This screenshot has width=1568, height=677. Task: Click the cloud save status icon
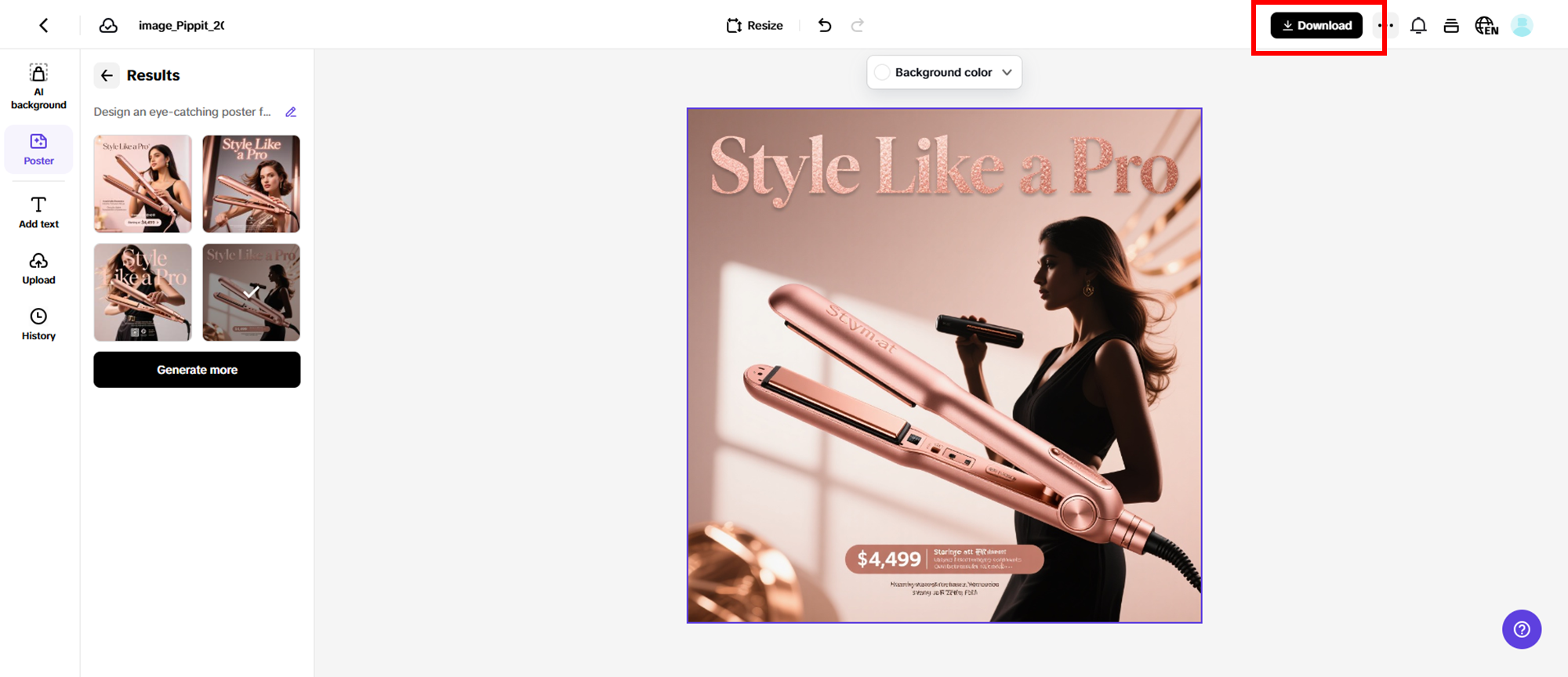pos(108,25)
